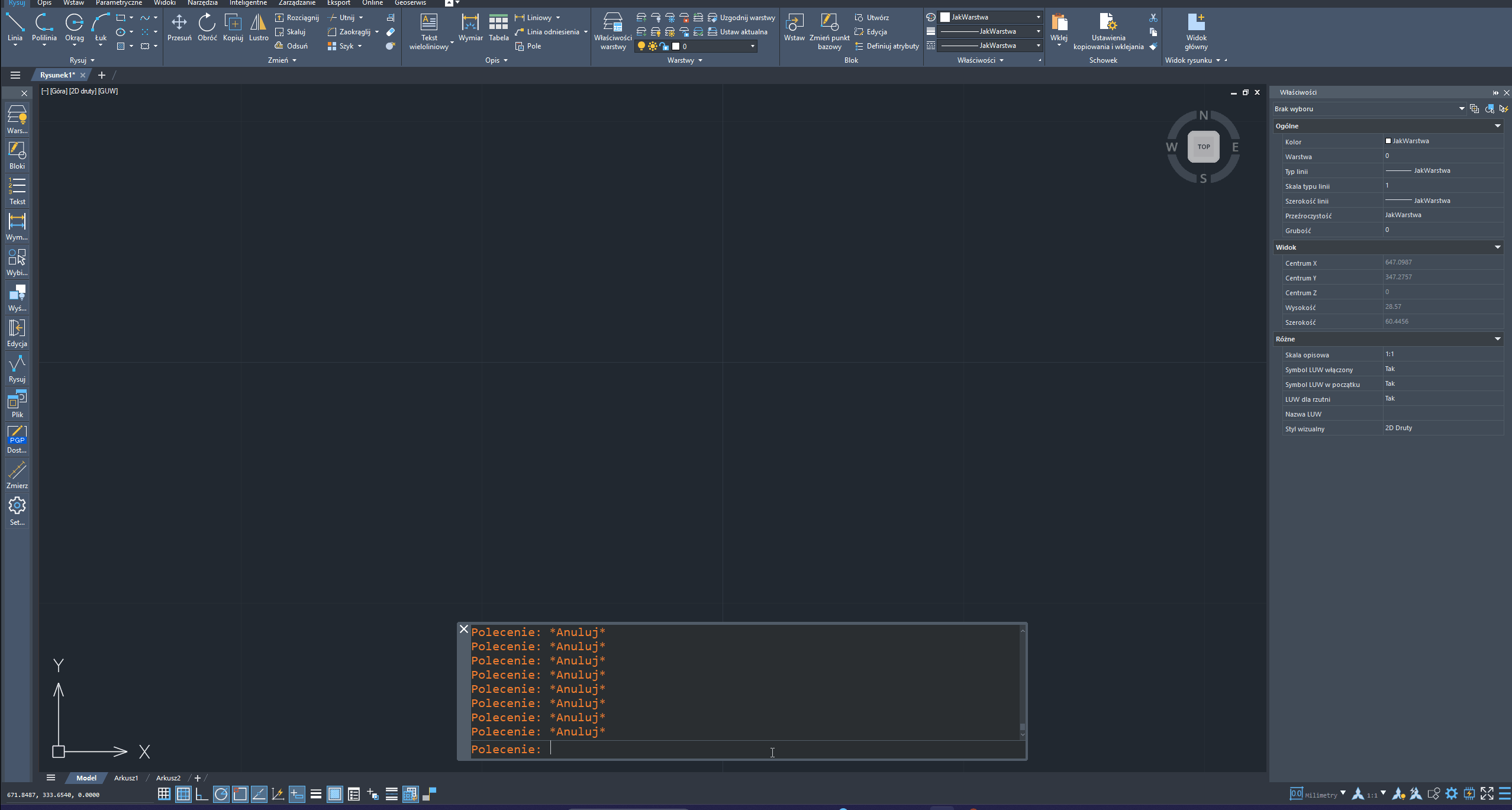
Task: Open the Milimetry units dropdown
Action: click(x=1342, y=793)
